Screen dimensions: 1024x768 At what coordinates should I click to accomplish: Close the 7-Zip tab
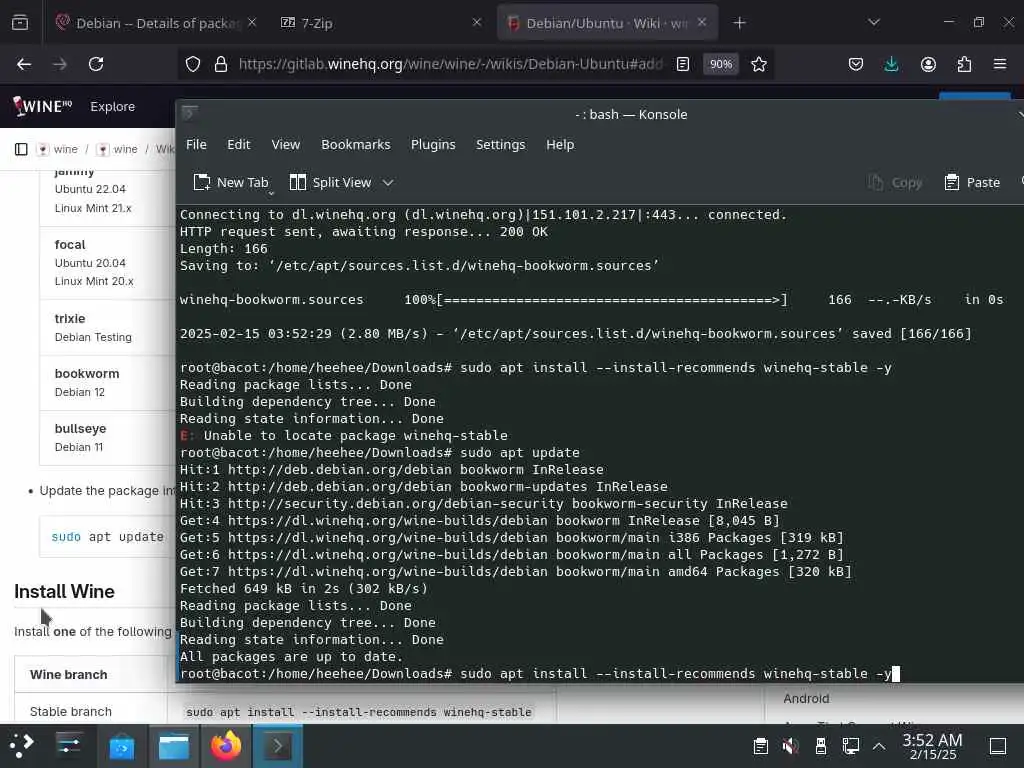477,22
